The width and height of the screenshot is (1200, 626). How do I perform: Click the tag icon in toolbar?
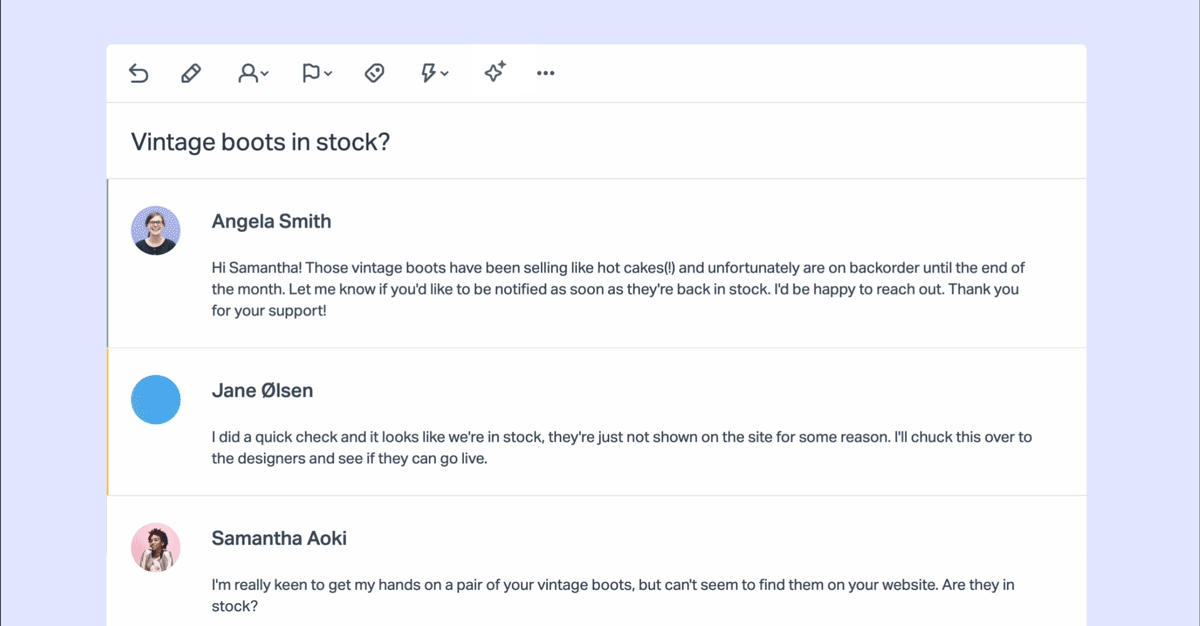point(375,73)
